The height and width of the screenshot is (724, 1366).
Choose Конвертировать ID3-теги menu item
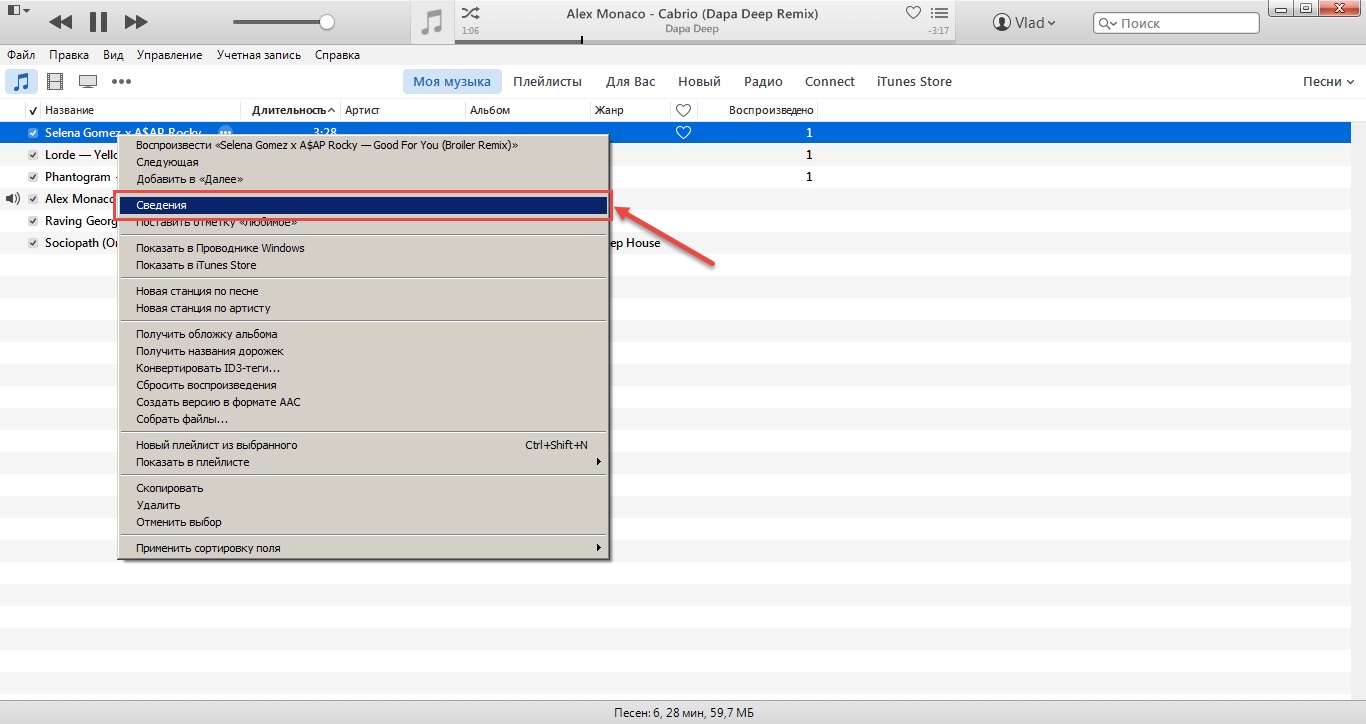[x=364, y=368]
